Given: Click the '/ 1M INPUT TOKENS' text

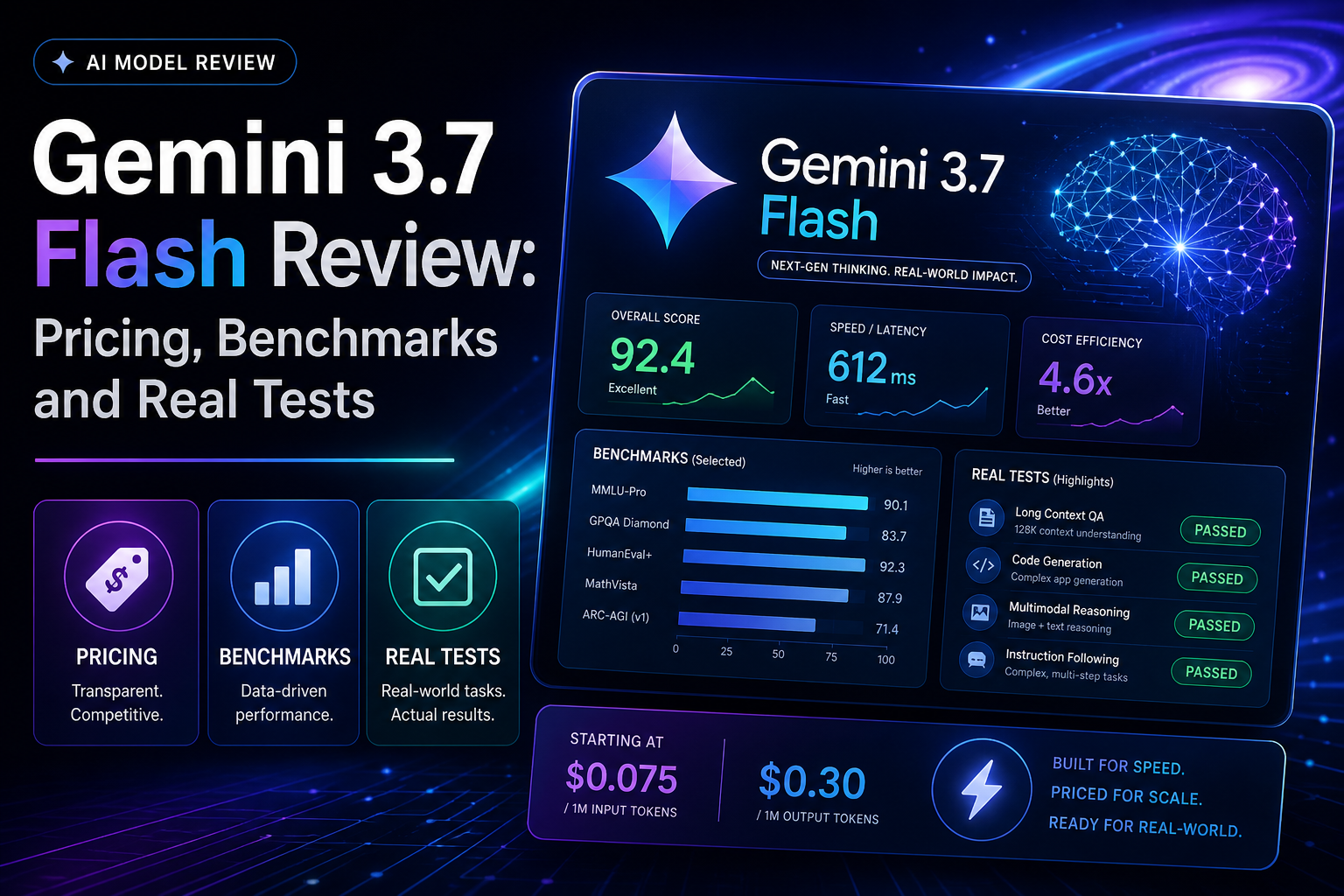Looking at the screenshot, I should pyautogui.click(x=620, y=810).
